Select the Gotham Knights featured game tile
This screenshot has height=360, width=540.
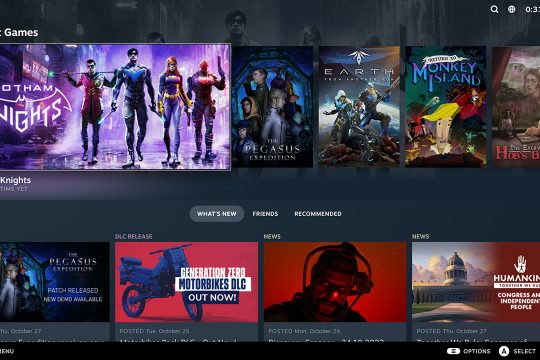(115, 107)
